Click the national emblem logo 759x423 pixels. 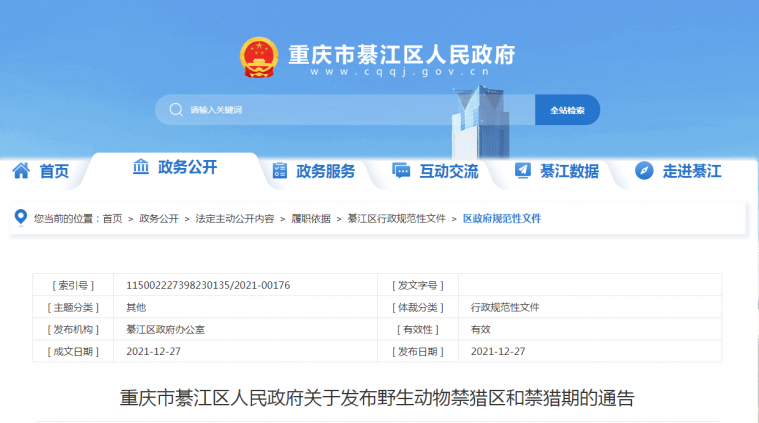coord(259,58)
